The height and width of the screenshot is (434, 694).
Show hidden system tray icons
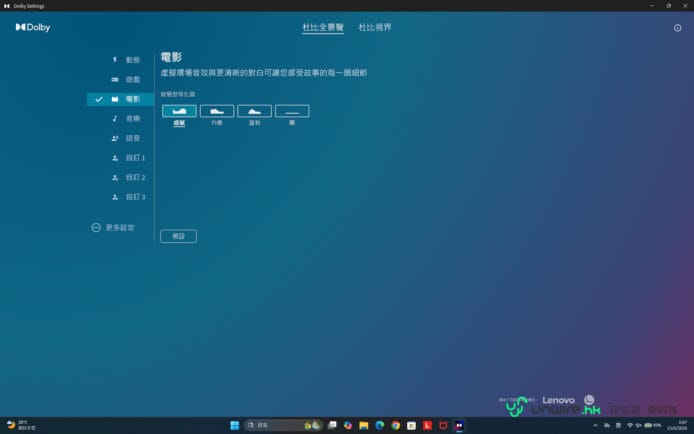tap(595, 426)
